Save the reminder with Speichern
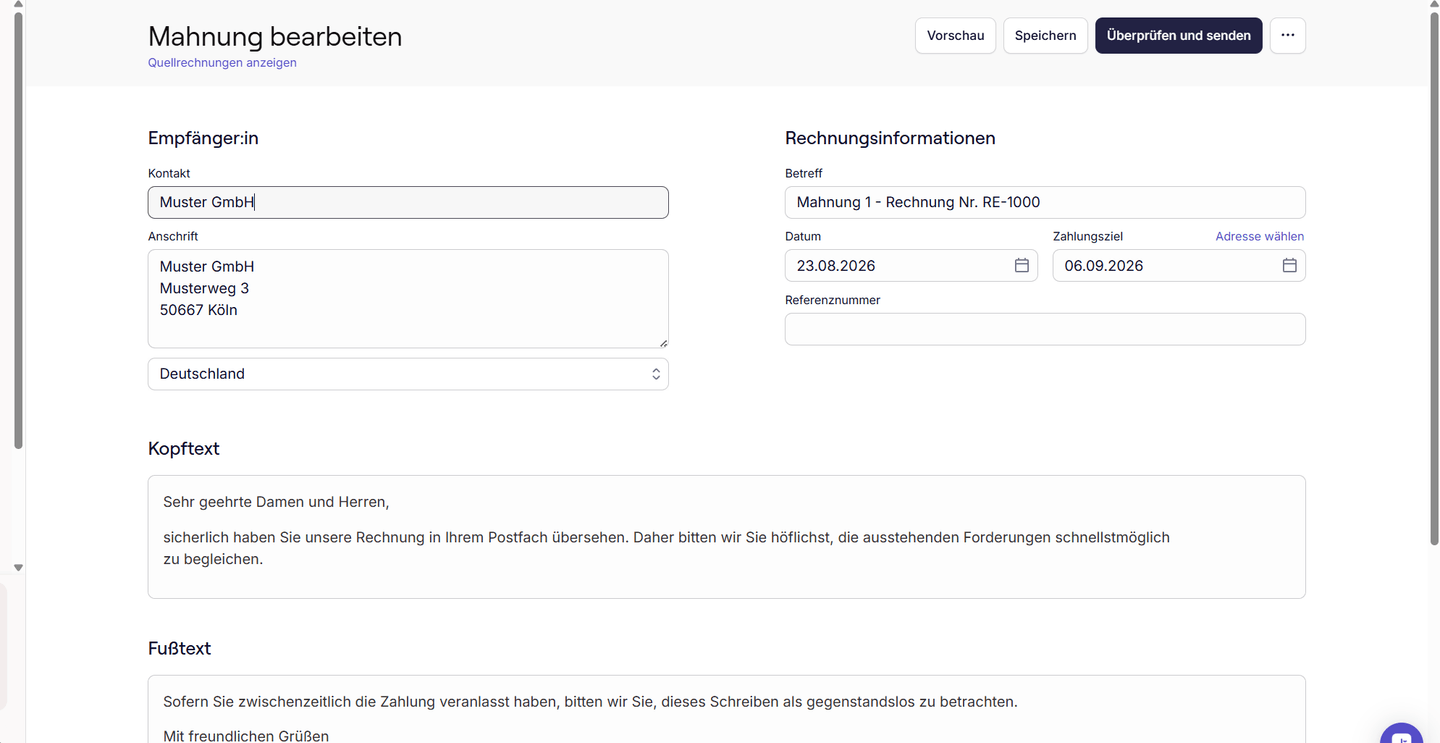The image size is (1440, 743). pos(1045,35)
